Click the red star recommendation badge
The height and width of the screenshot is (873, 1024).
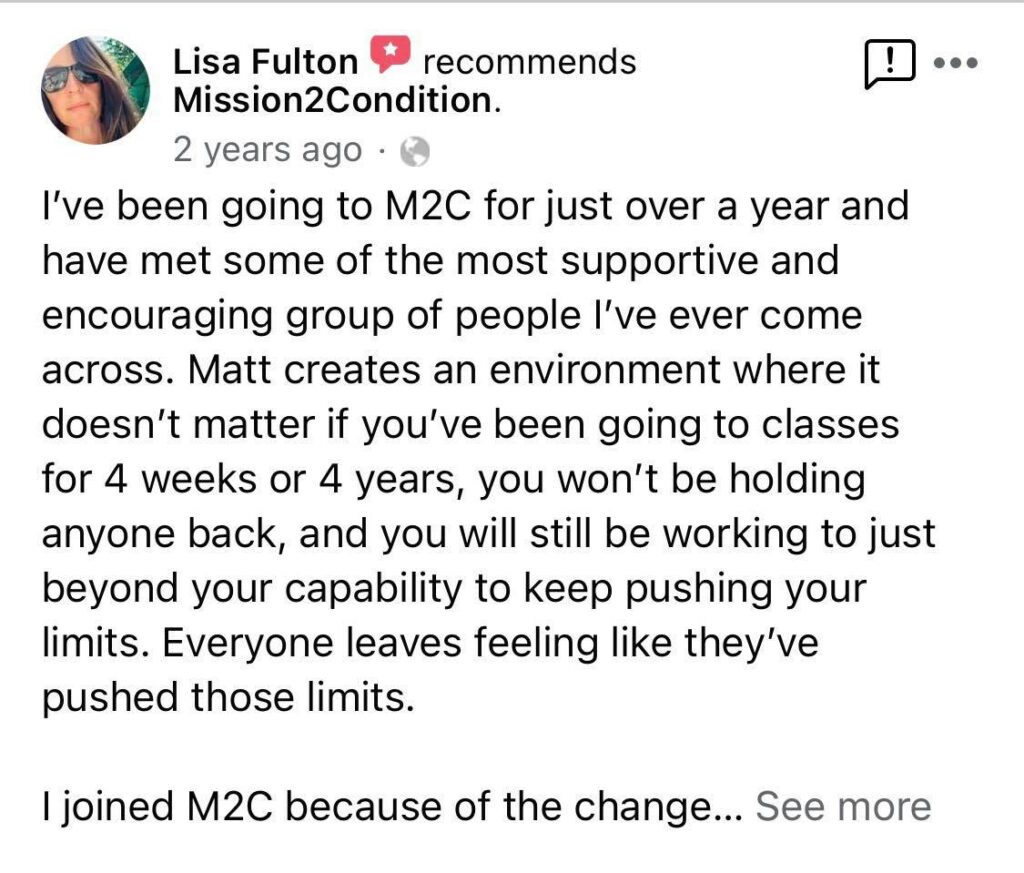coord(391,54)
